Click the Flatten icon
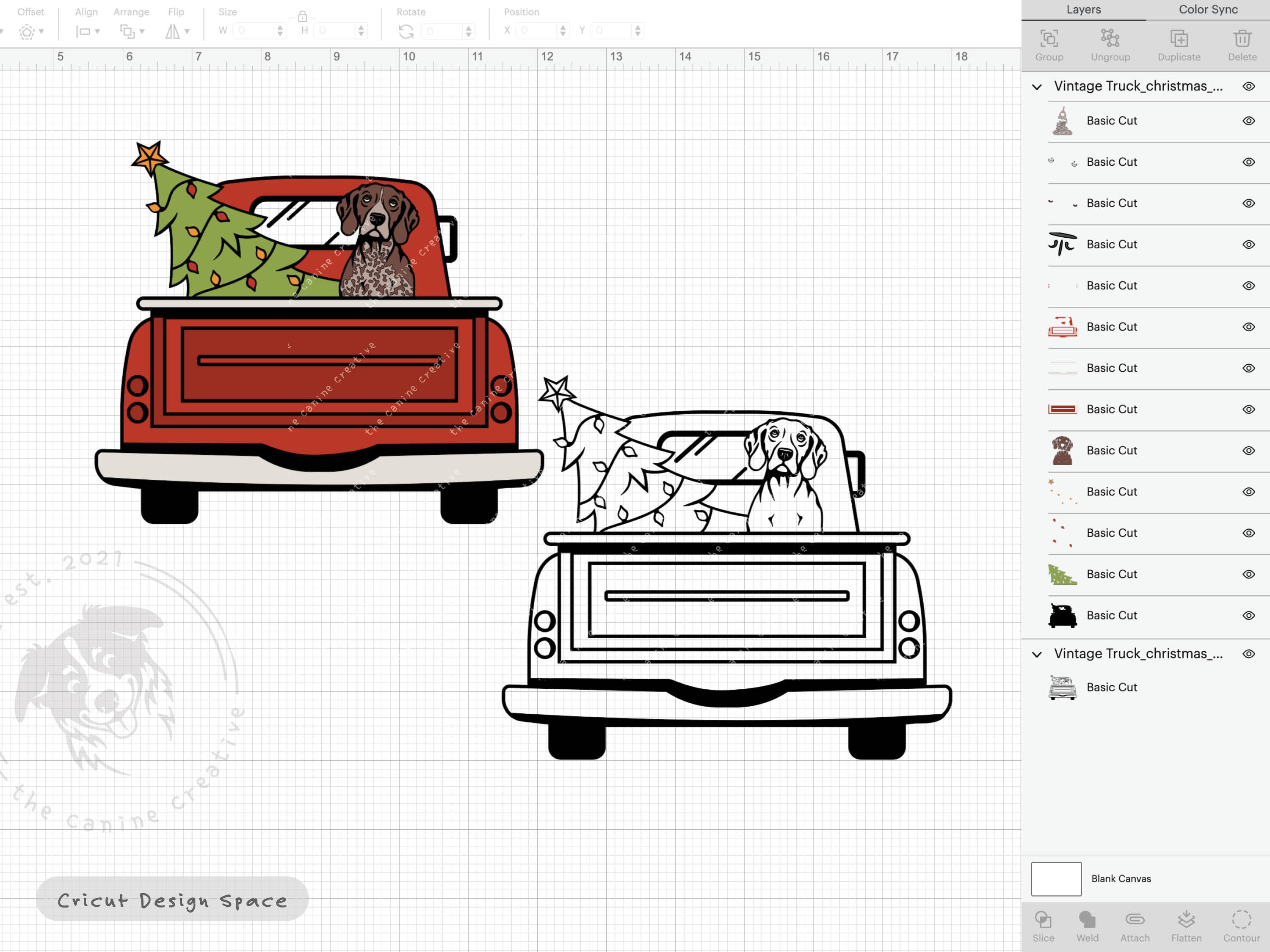The image size is (1270, 952). point(1186,926)
